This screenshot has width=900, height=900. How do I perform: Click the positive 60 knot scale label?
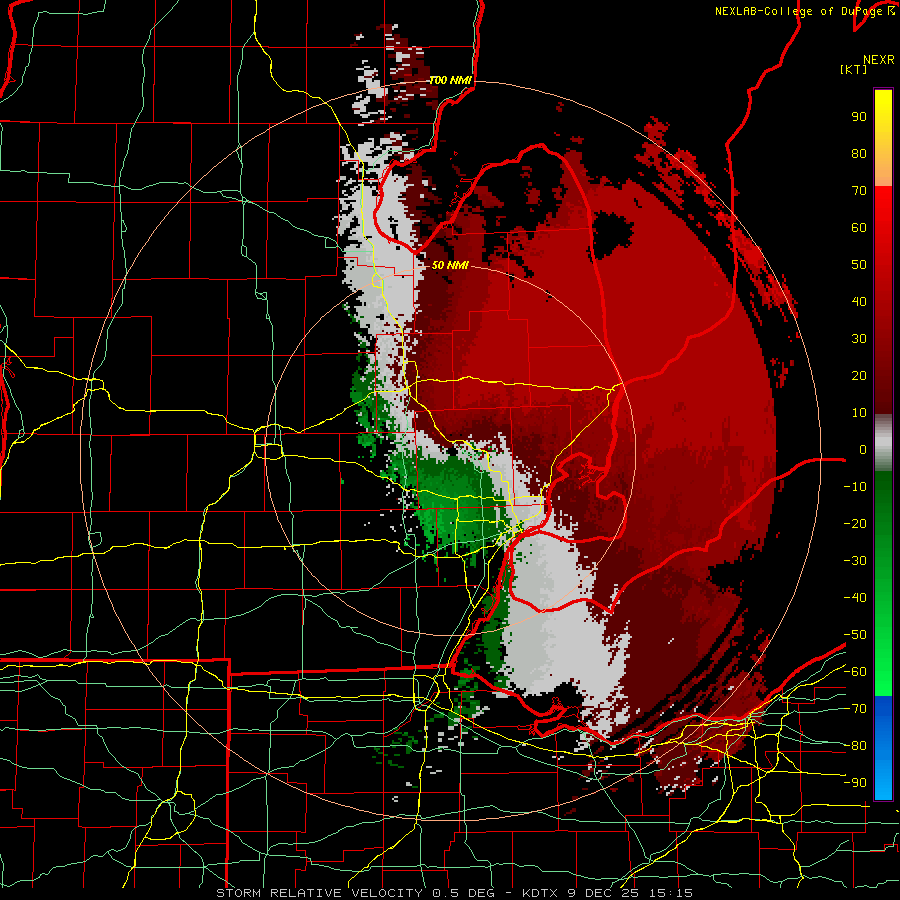click(859, 227)
